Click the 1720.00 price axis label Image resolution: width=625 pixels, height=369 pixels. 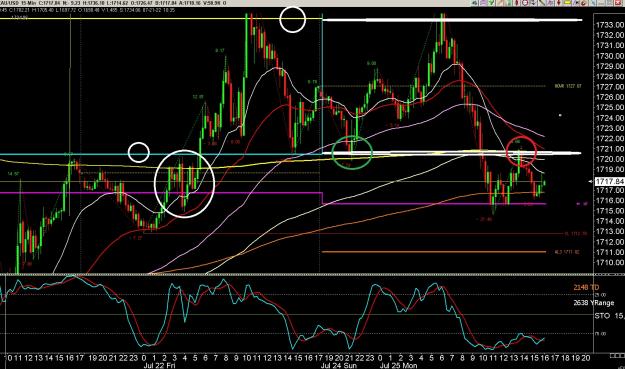[609, 159]
